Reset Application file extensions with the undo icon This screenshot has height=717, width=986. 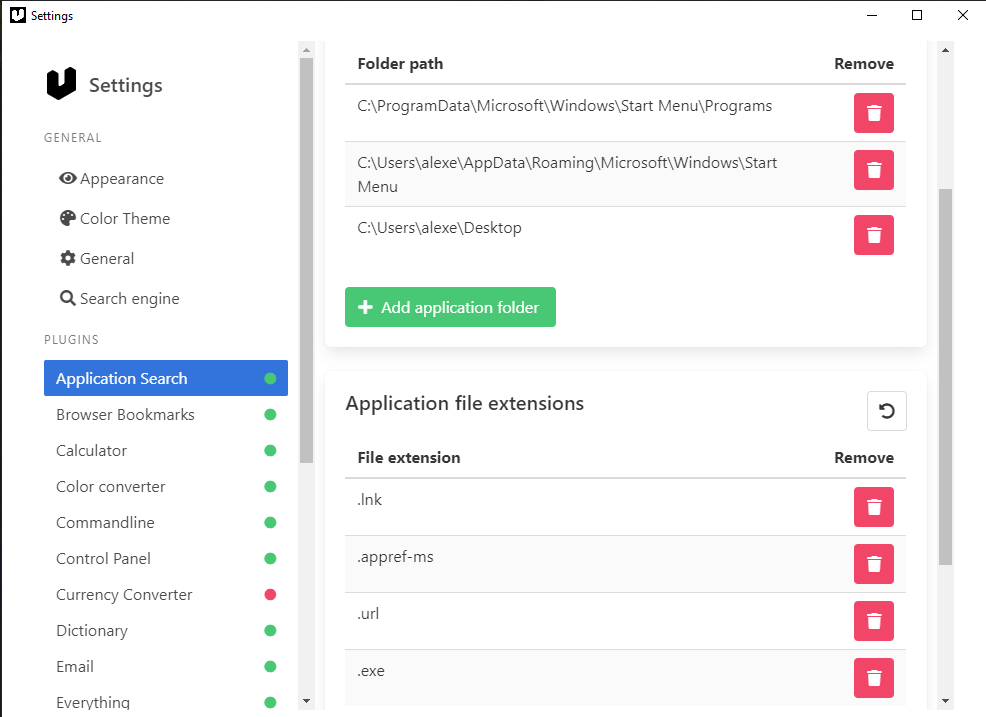[886, 411]
